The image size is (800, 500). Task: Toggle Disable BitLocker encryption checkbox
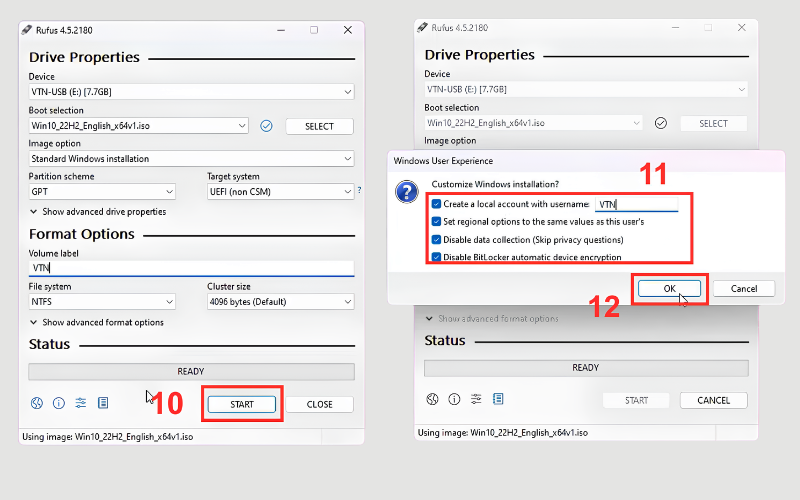click(436, 257)
